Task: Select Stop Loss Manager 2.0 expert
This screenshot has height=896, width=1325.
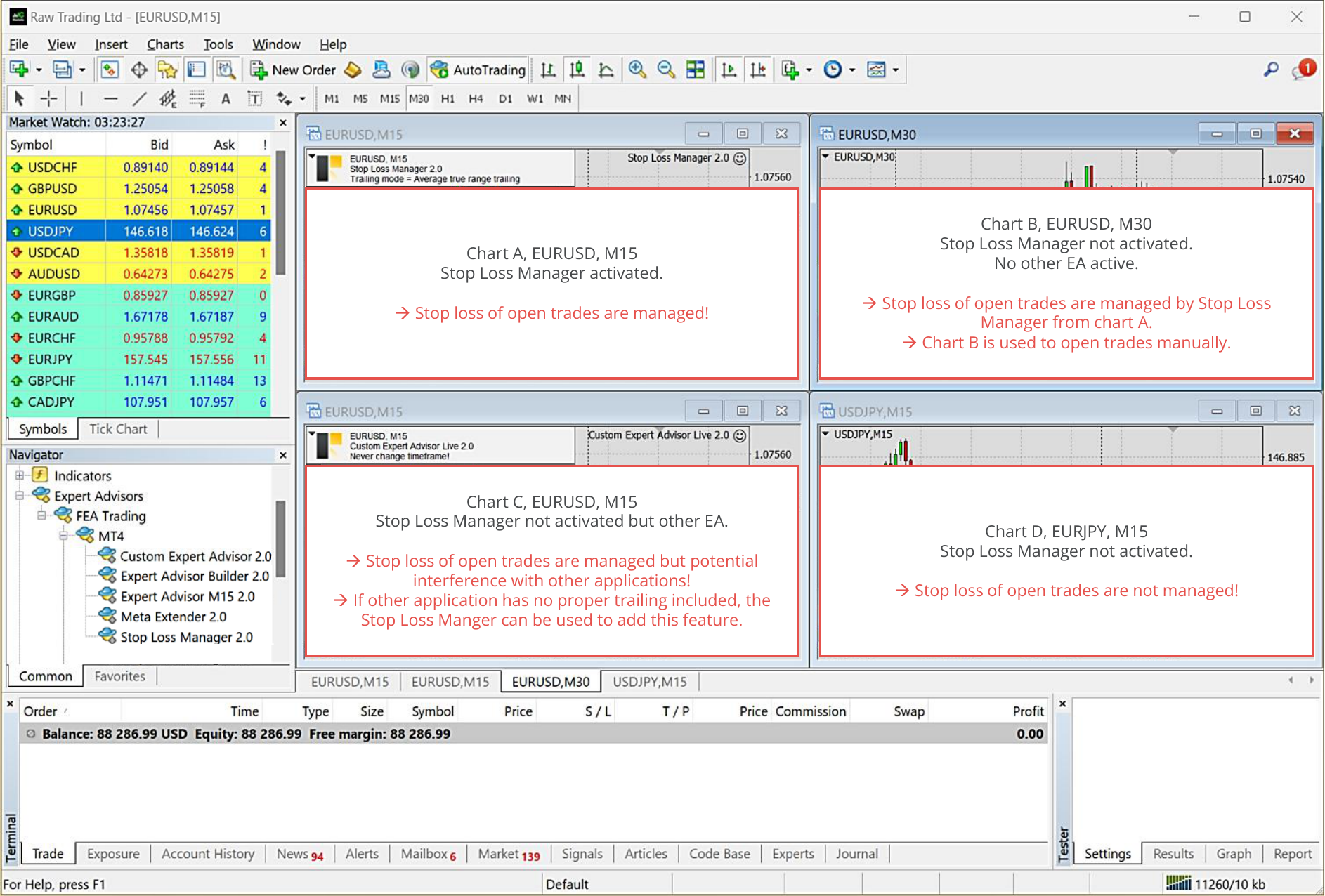Action: tap(186, 637)
